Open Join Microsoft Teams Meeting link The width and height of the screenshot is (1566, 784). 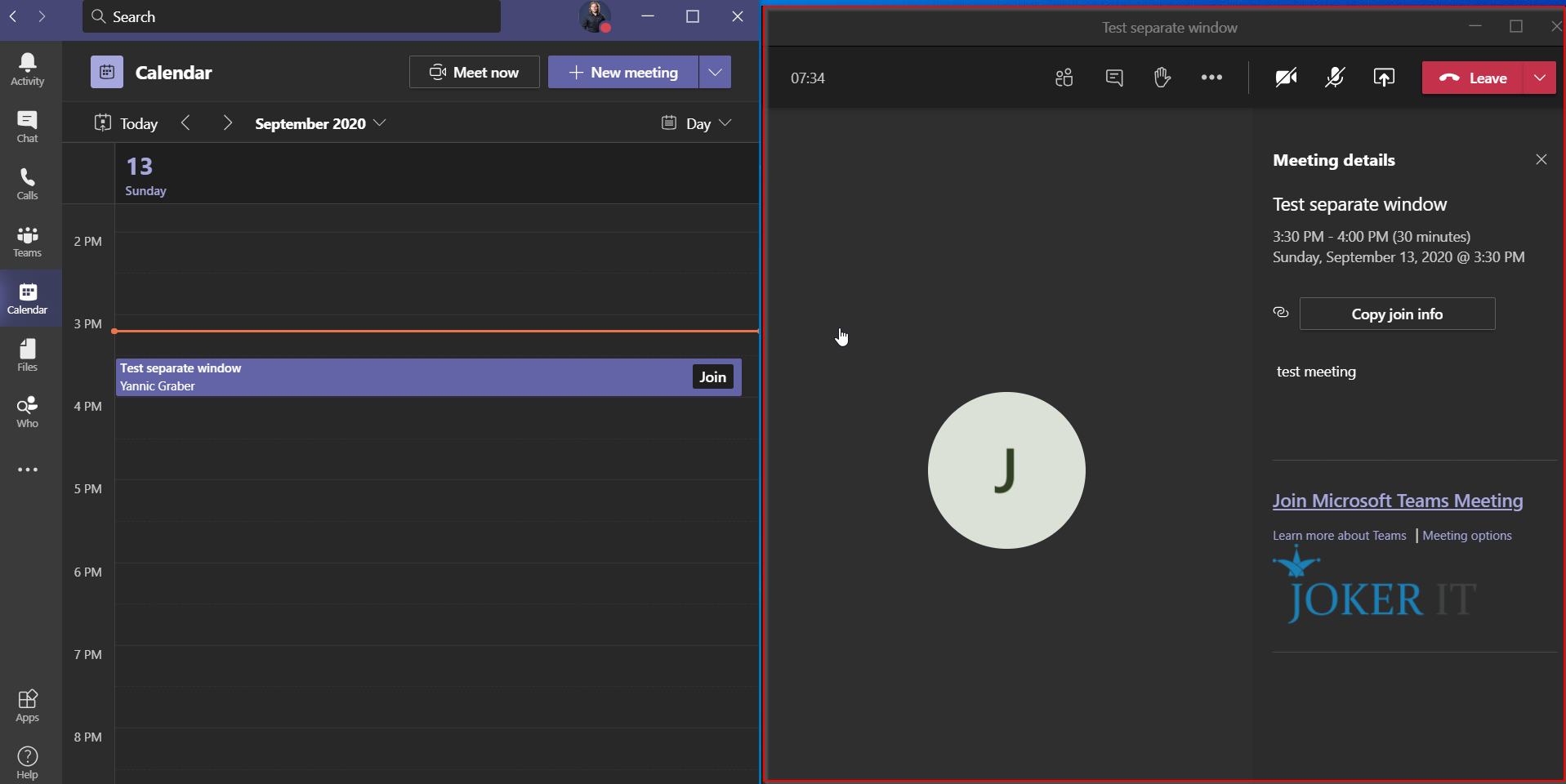coord(1397,501)
